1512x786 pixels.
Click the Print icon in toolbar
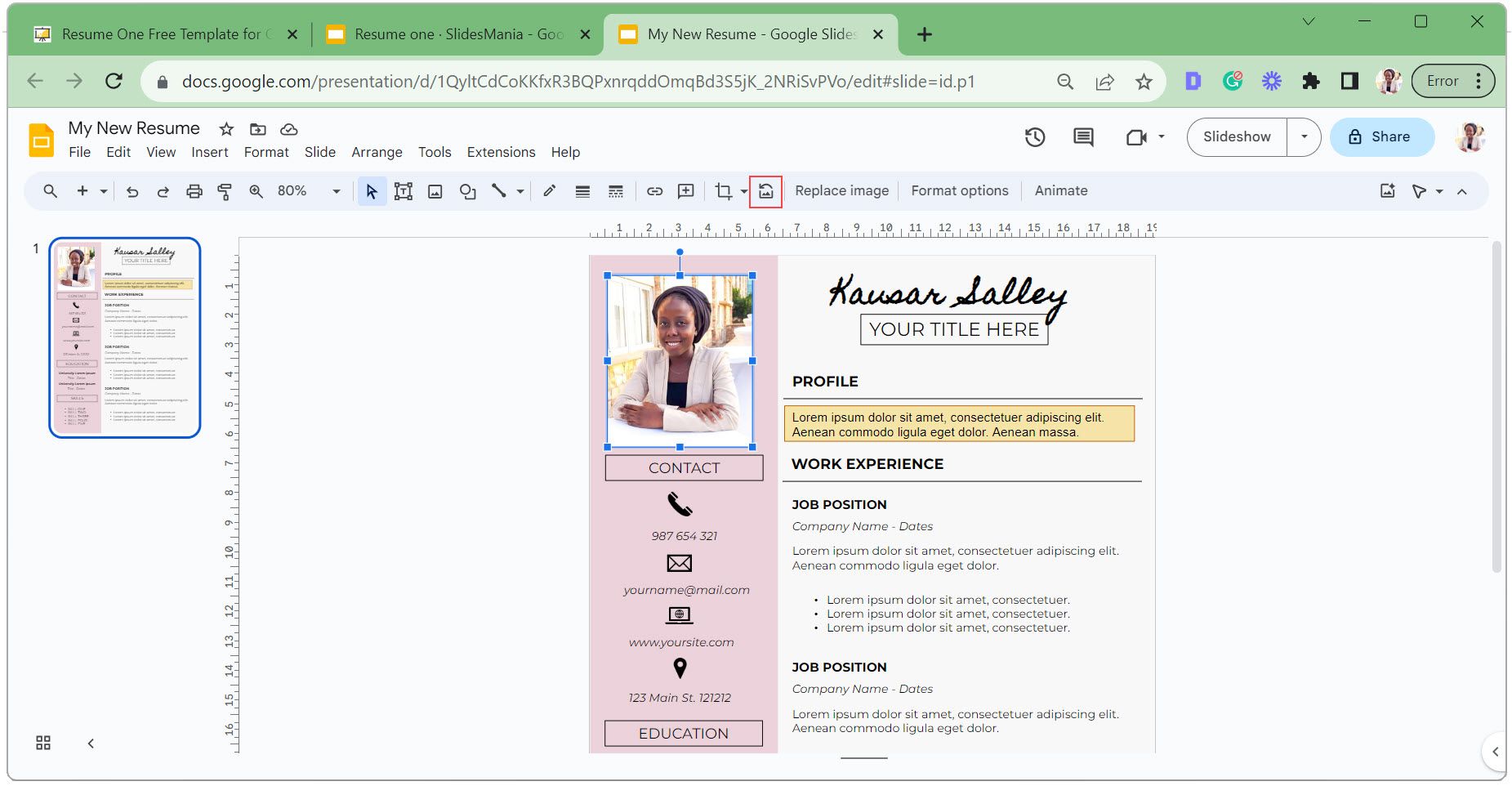194,191
